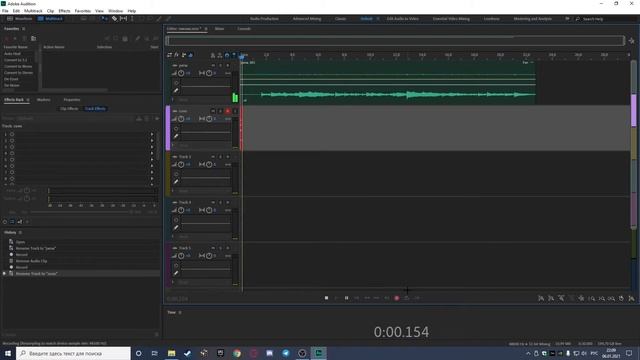Viewport: 640px width, 360px height.
Task: Click the Loop playback button
Action: pos(407,298)
